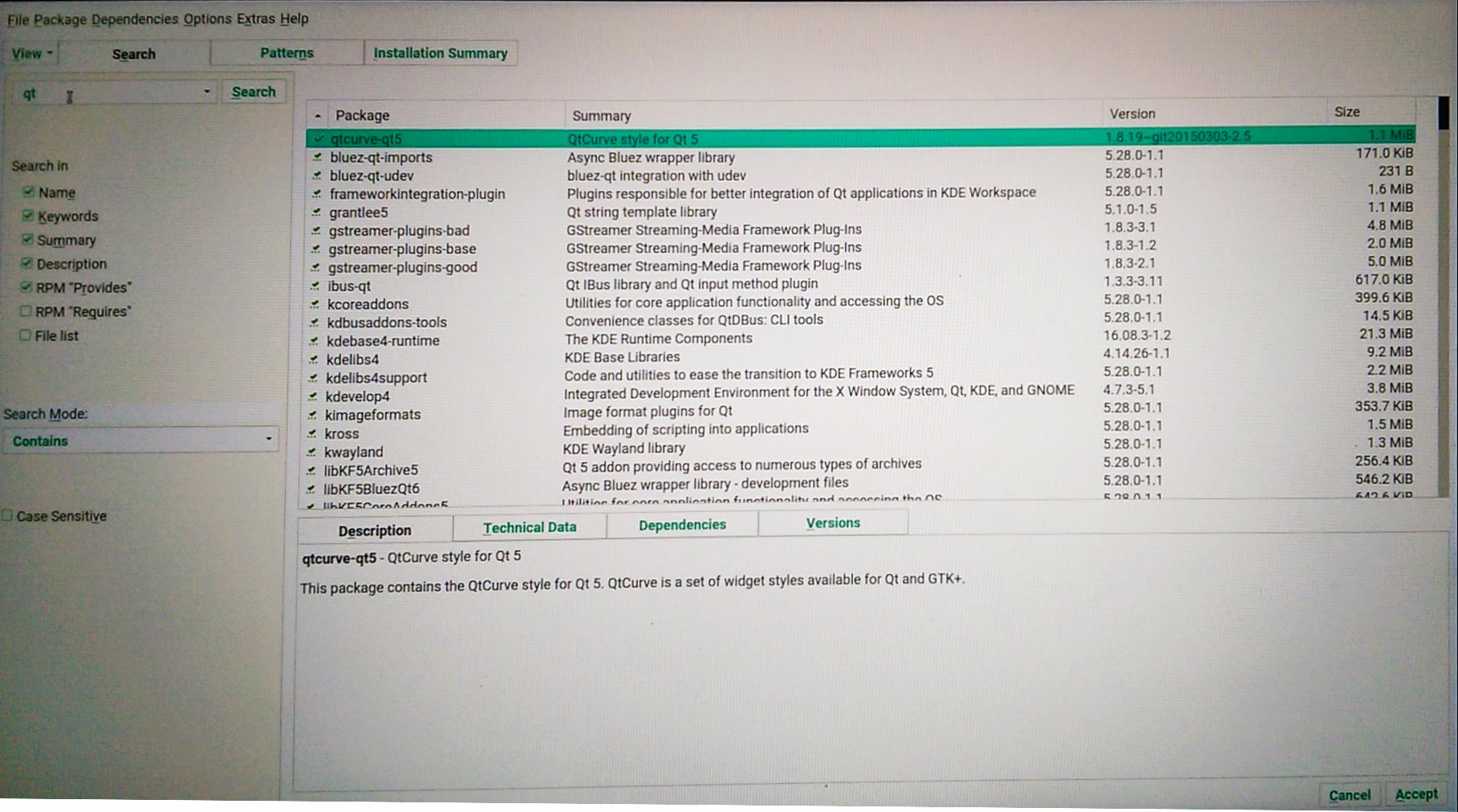Select the ibus-qt package name
1458x812 pixels.
coord(349,286)
